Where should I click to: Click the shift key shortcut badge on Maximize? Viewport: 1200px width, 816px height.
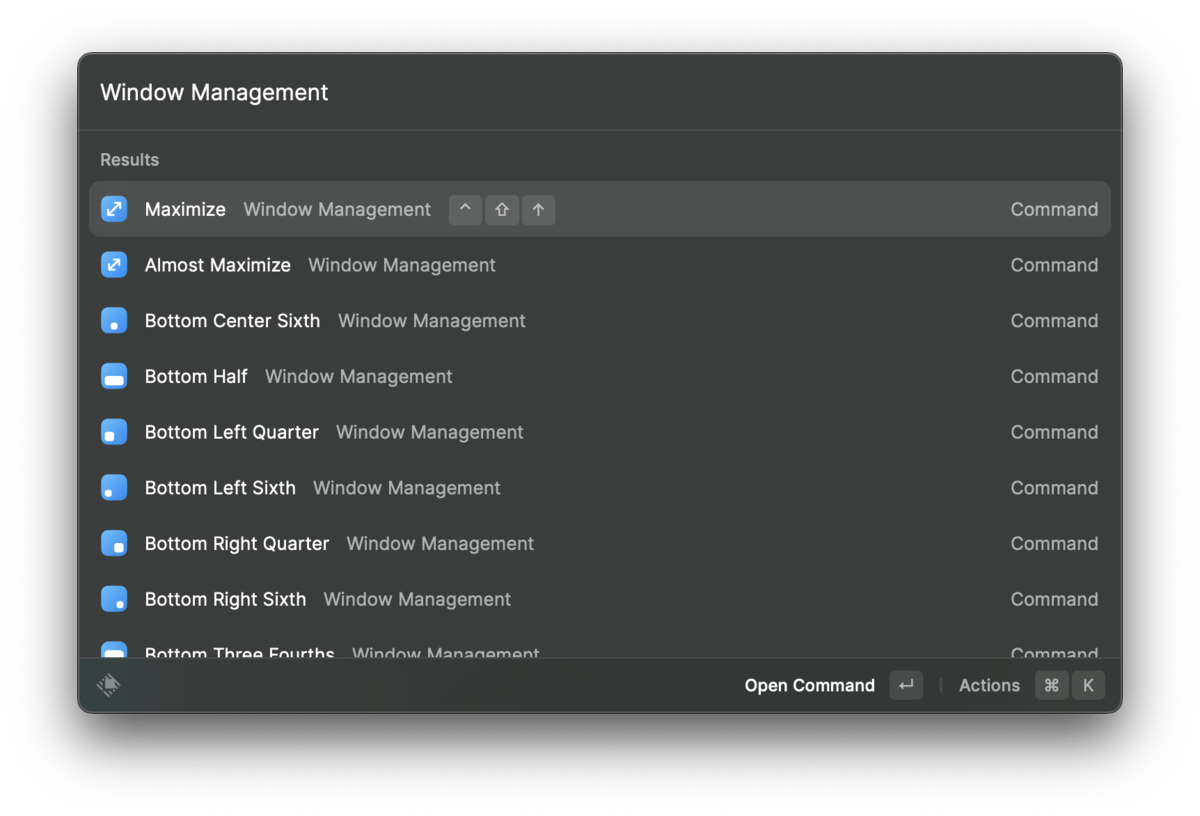pos(502,210)
